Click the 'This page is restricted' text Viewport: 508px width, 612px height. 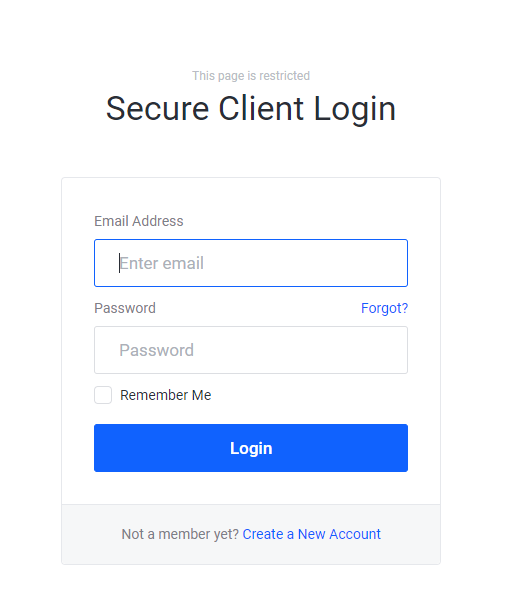[x=251, y=75]
